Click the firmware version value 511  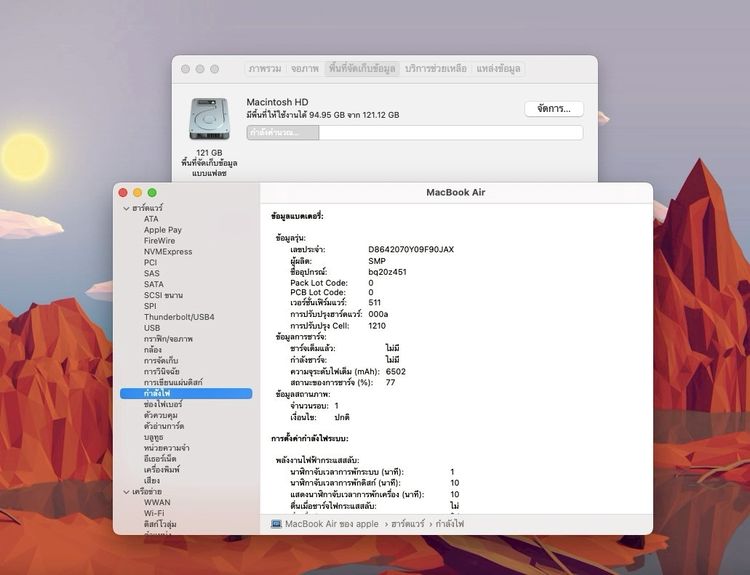(x=375, y=302)
